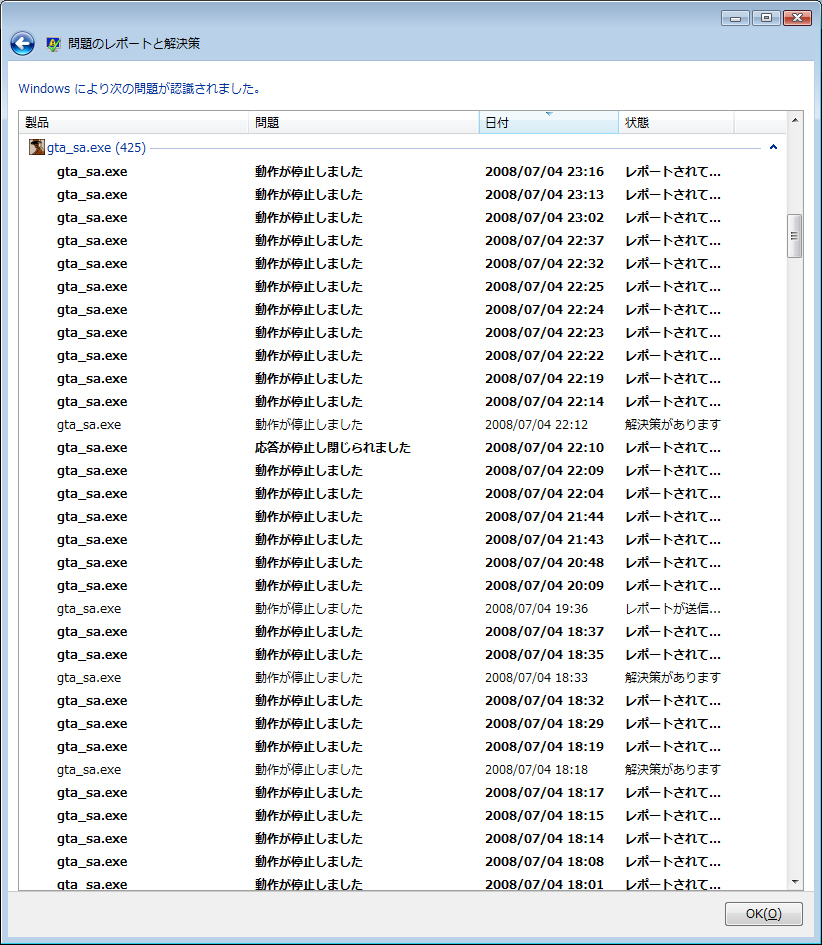Click the scrollbar up arrow
This screenshot has height=945, width=822.
point(795,121)
